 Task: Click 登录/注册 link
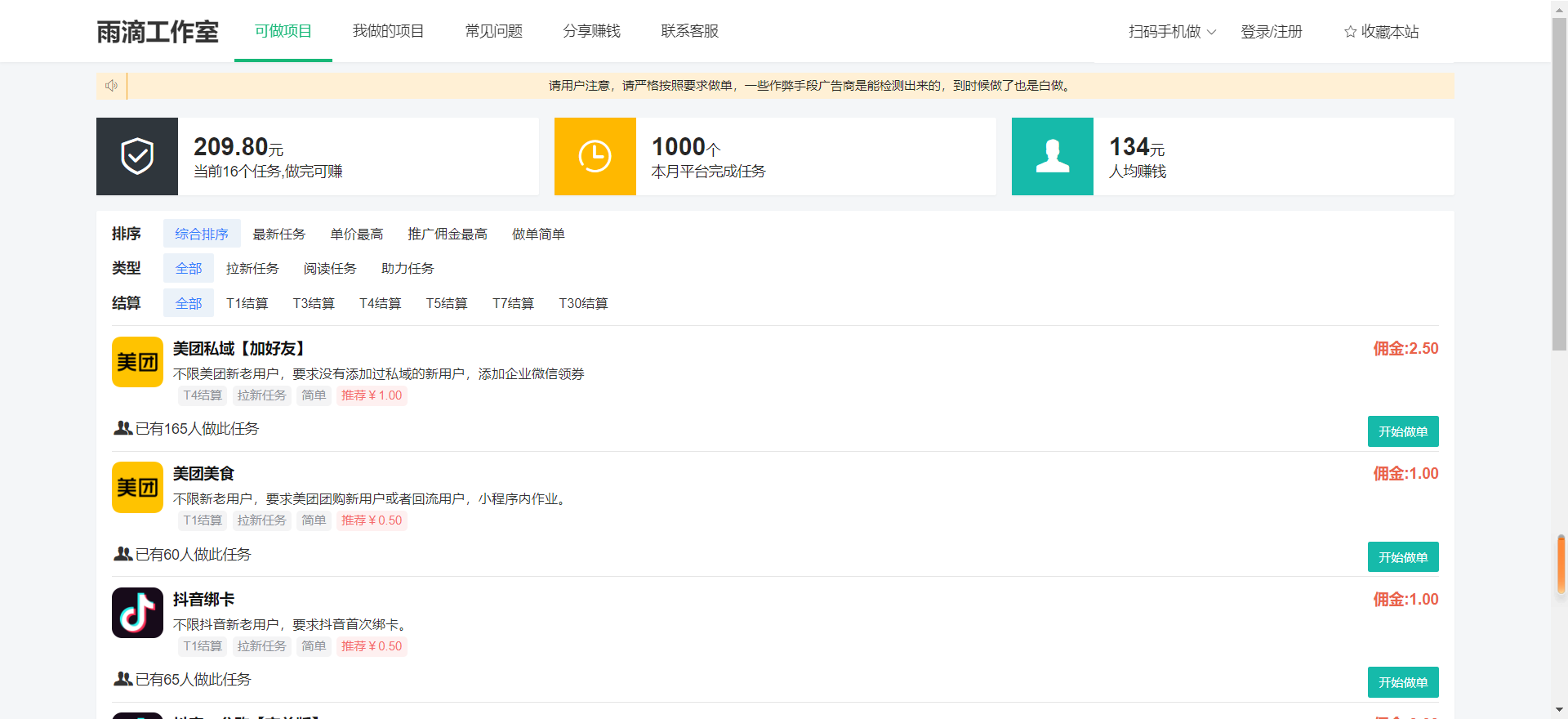coord(1272,32)
